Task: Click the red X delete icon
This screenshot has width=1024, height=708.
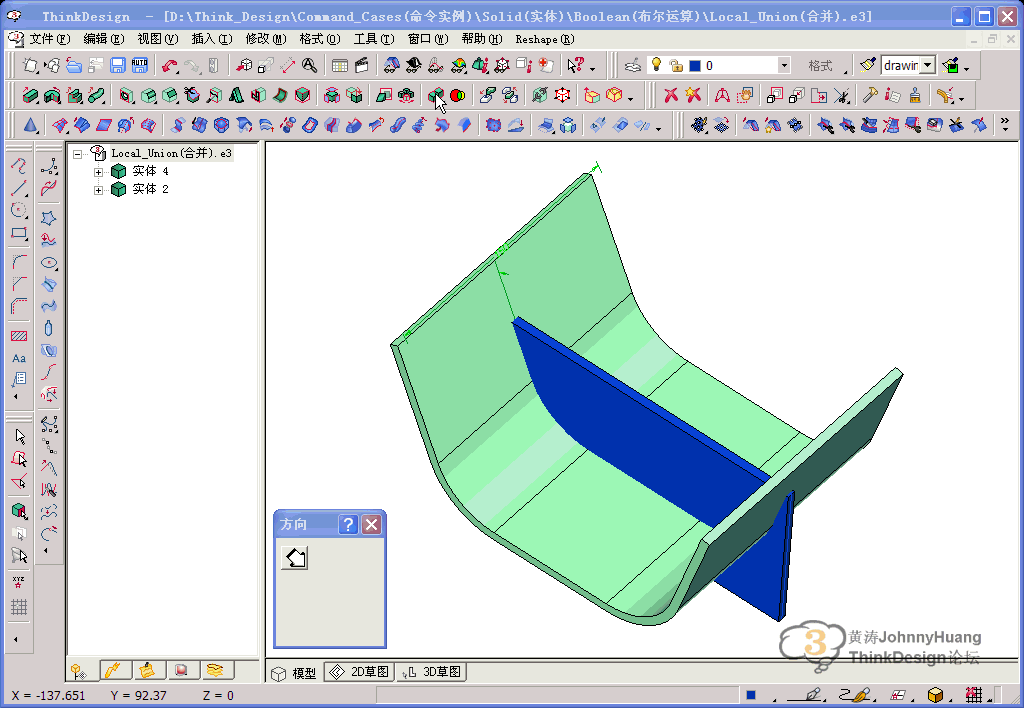Action: point(671,96)
